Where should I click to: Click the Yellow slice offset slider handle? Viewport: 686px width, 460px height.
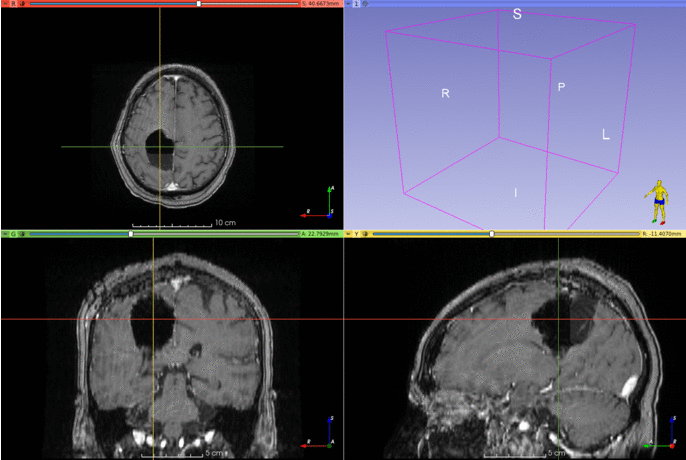(492, 234)
